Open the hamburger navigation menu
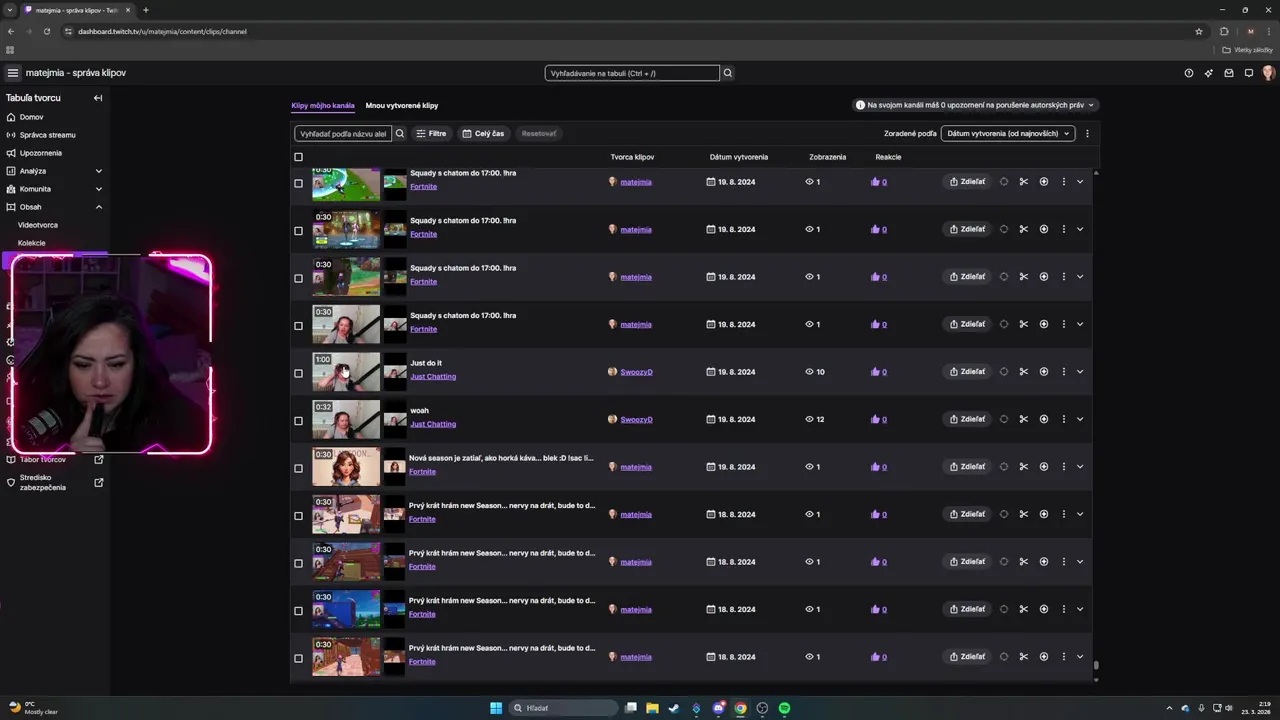This screenshot has width=1280, height=720. [x=12, y=73]
